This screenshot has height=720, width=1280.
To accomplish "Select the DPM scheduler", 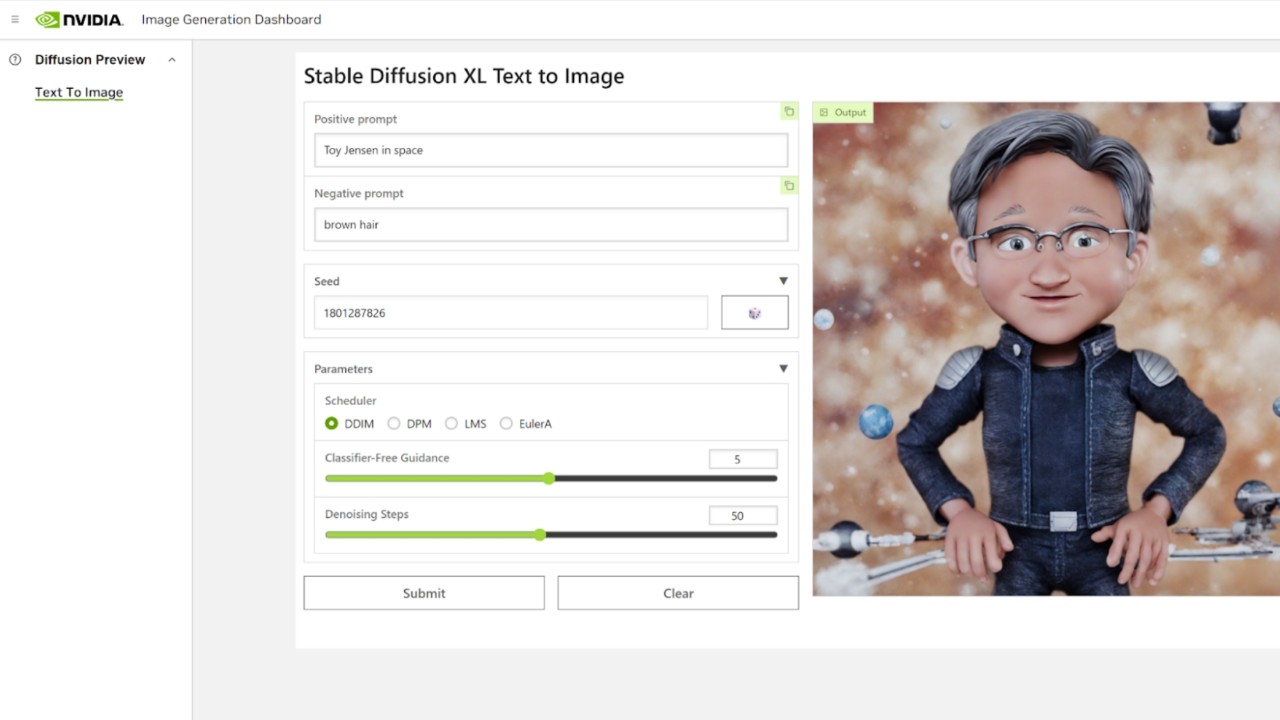I will (394, 423).
